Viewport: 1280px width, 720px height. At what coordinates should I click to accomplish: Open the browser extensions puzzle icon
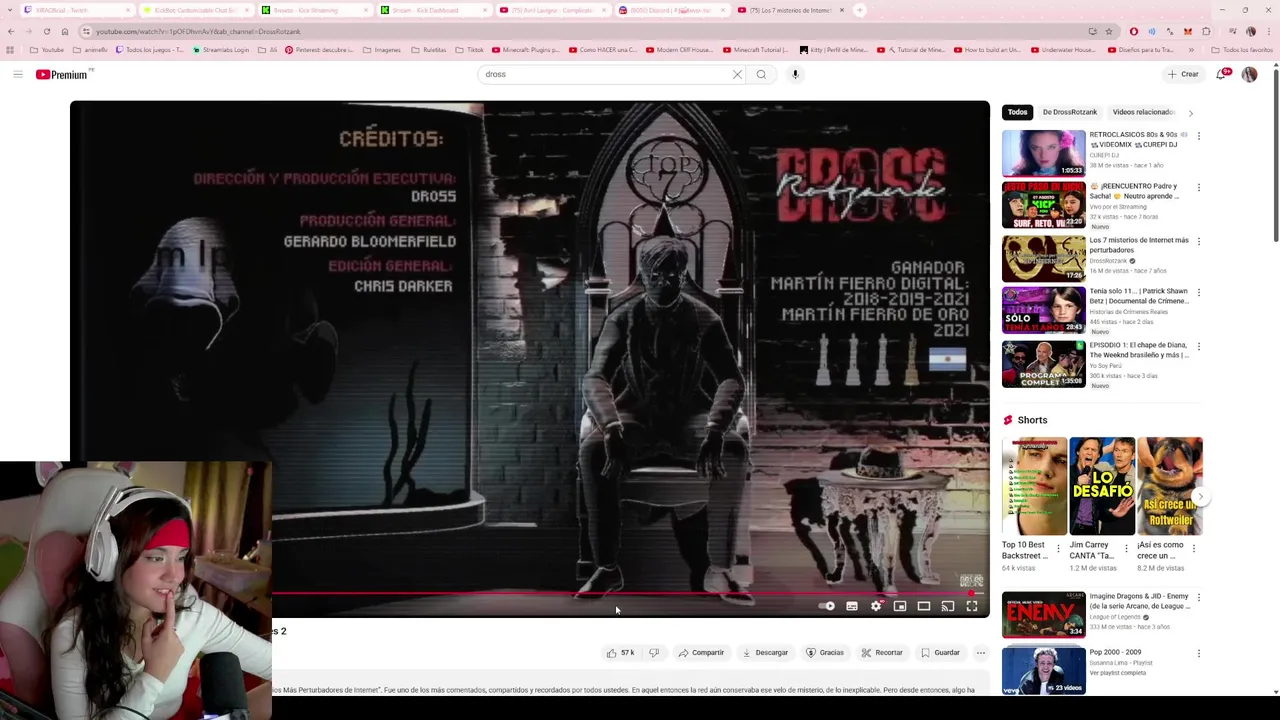[1207, 31]
